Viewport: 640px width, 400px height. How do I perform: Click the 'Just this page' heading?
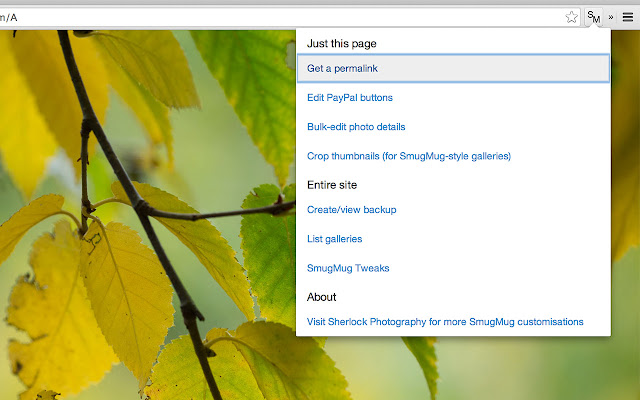[342, 44]
